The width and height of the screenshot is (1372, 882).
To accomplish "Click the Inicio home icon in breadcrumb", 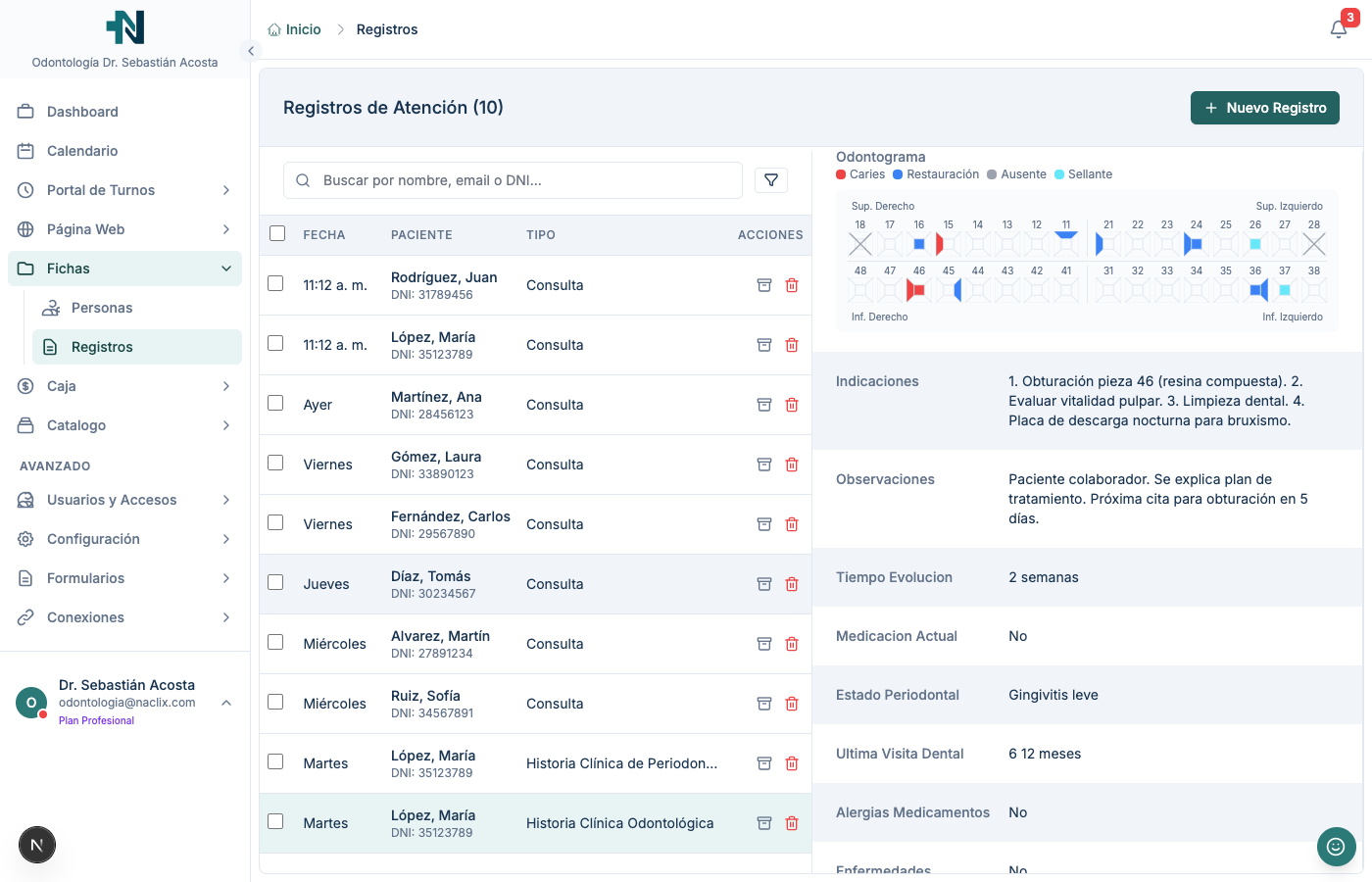I will (x=274, y=29).
